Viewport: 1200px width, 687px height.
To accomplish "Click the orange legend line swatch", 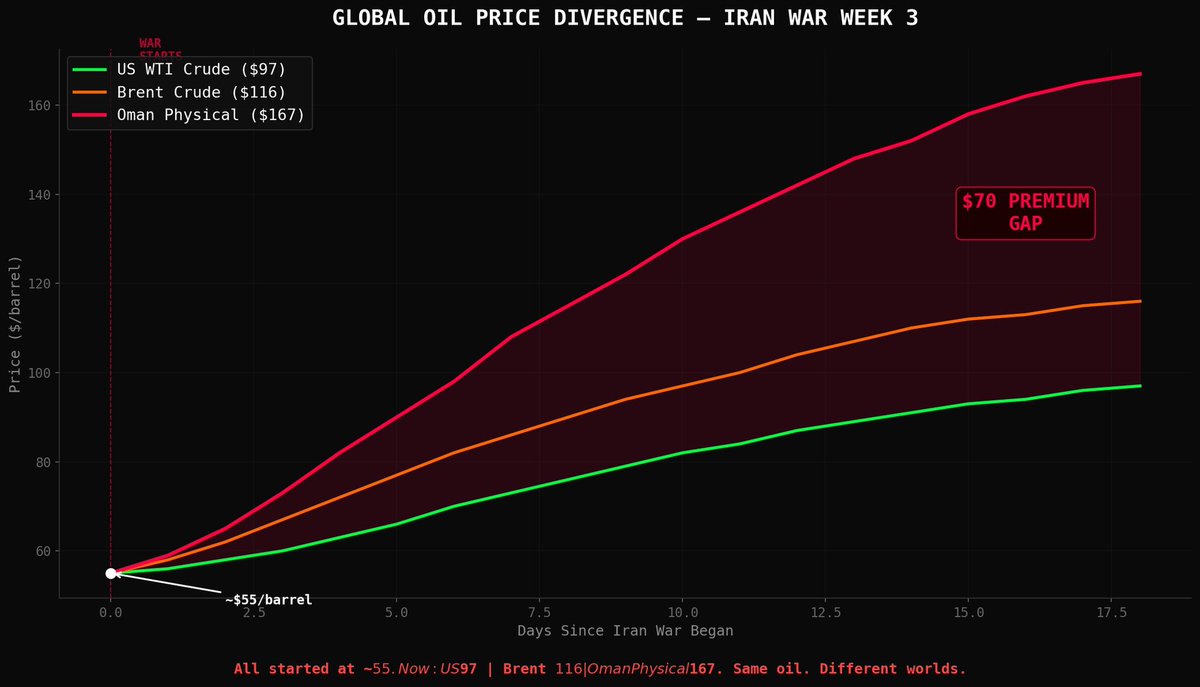I will [90, 92].
